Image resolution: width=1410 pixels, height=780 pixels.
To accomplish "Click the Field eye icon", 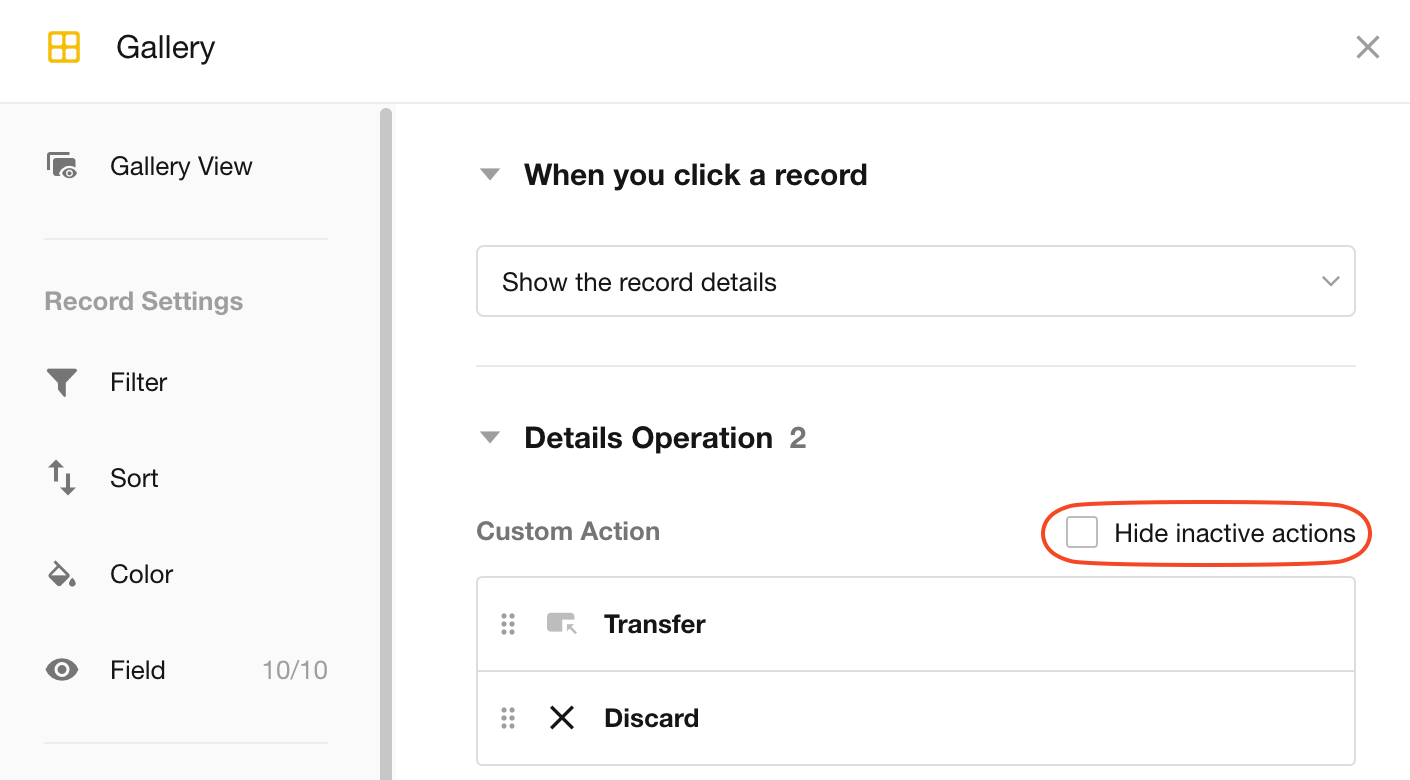I will coord(62,670).
